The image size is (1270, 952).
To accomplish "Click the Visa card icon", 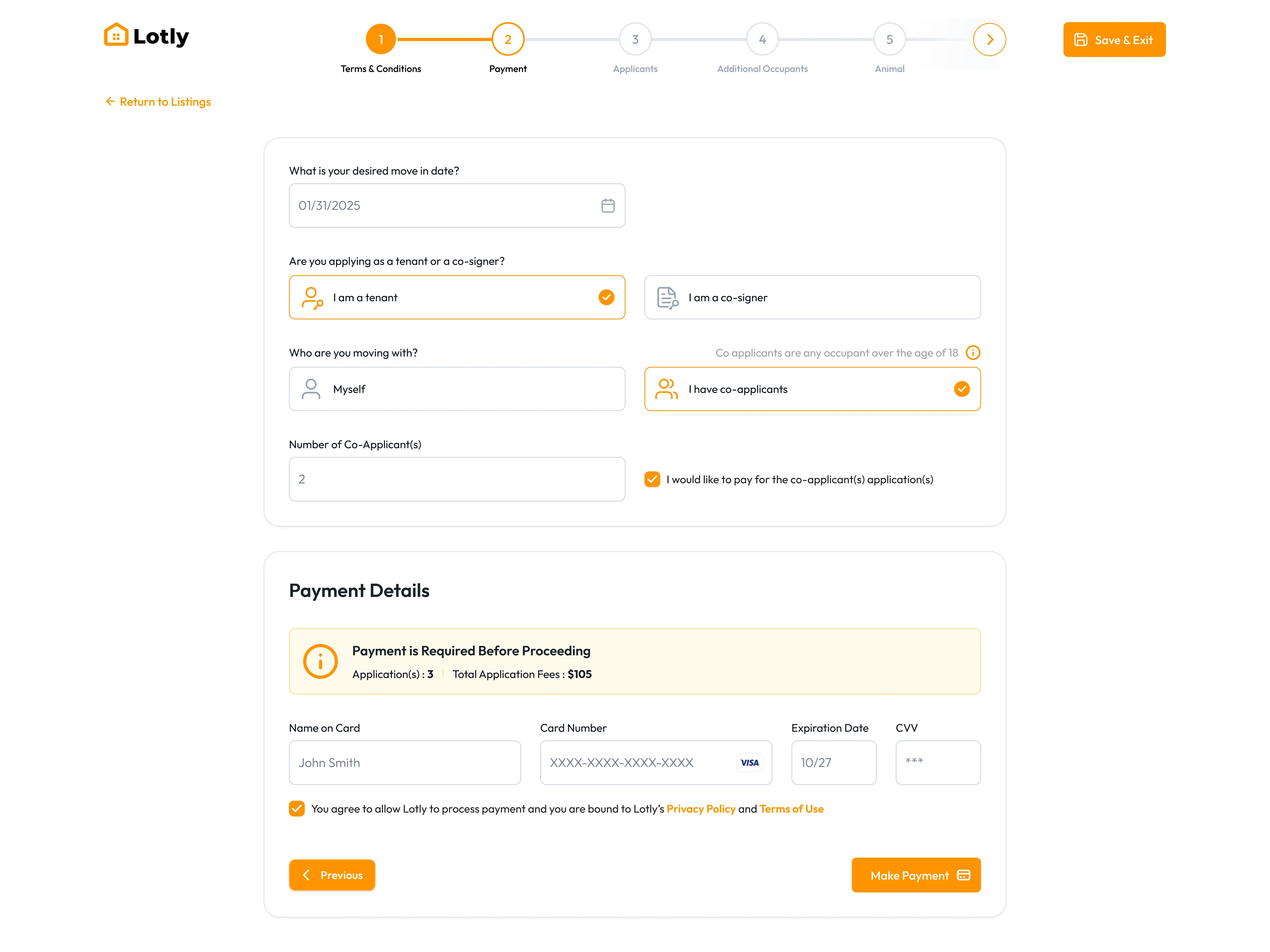I will (749, 763).
